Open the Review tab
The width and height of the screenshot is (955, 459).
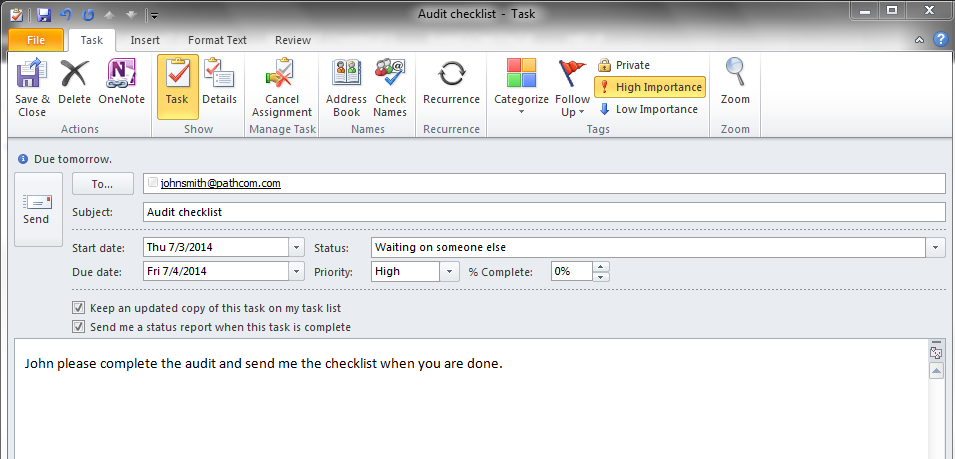tap(293, 40)
